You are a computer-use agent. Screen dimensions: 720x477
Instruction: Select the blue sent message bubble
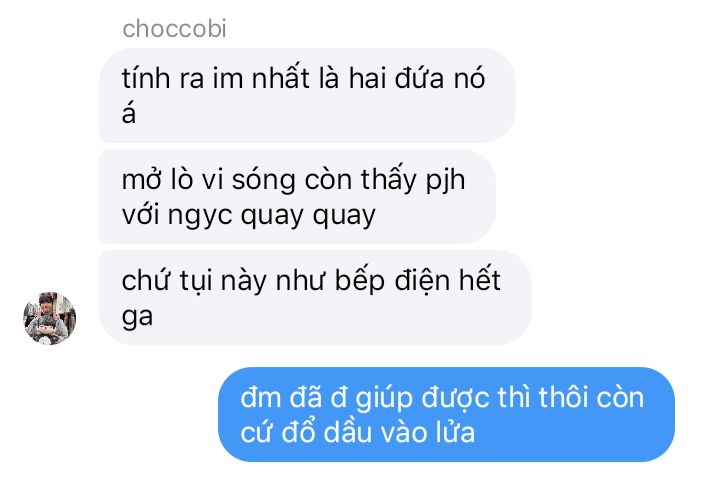pos(446,415)
